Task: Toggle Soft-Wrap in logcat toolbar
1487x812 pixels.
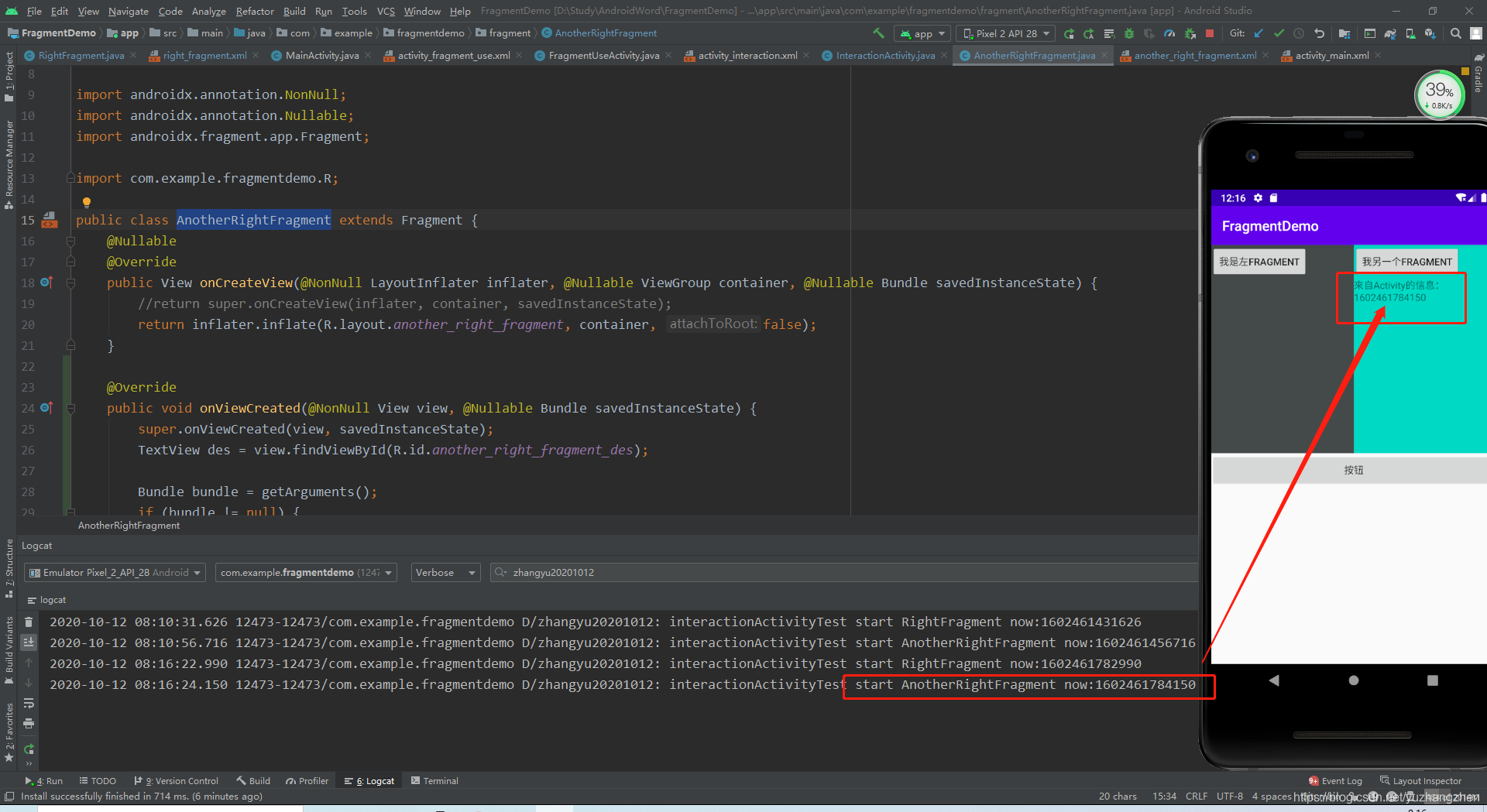Action: (x=29, y=703)
